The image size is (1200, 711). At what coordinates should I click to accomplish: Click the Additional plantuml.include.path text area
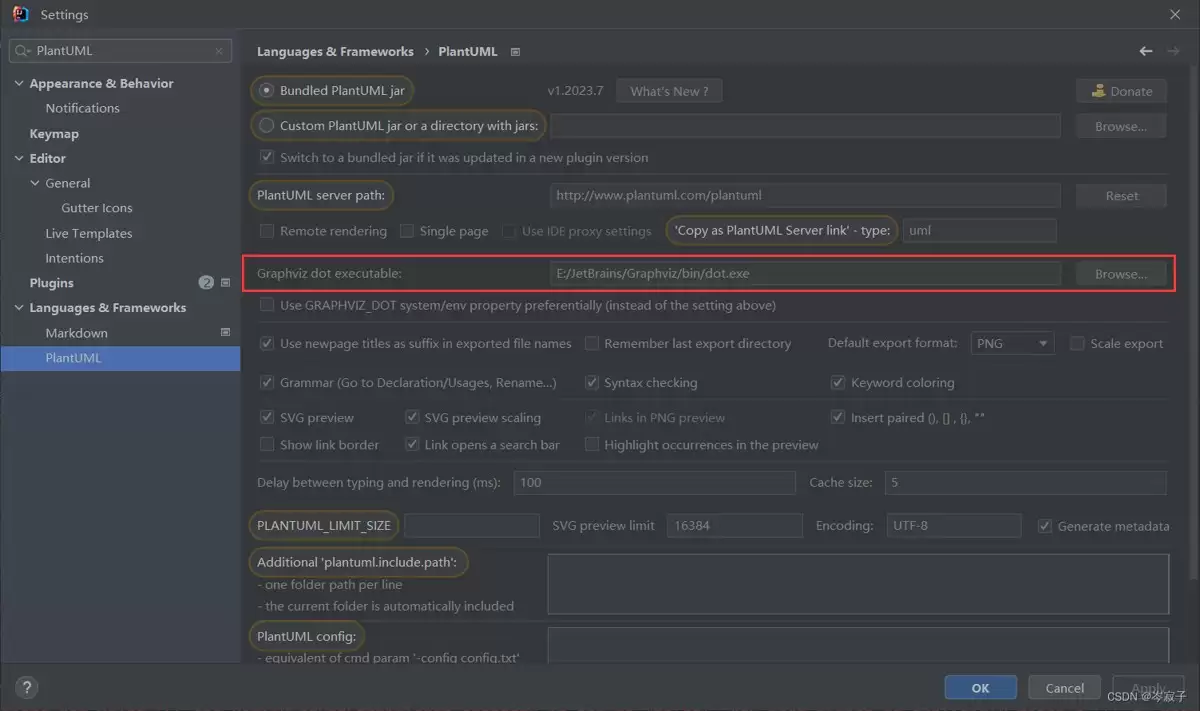(858, 584)
